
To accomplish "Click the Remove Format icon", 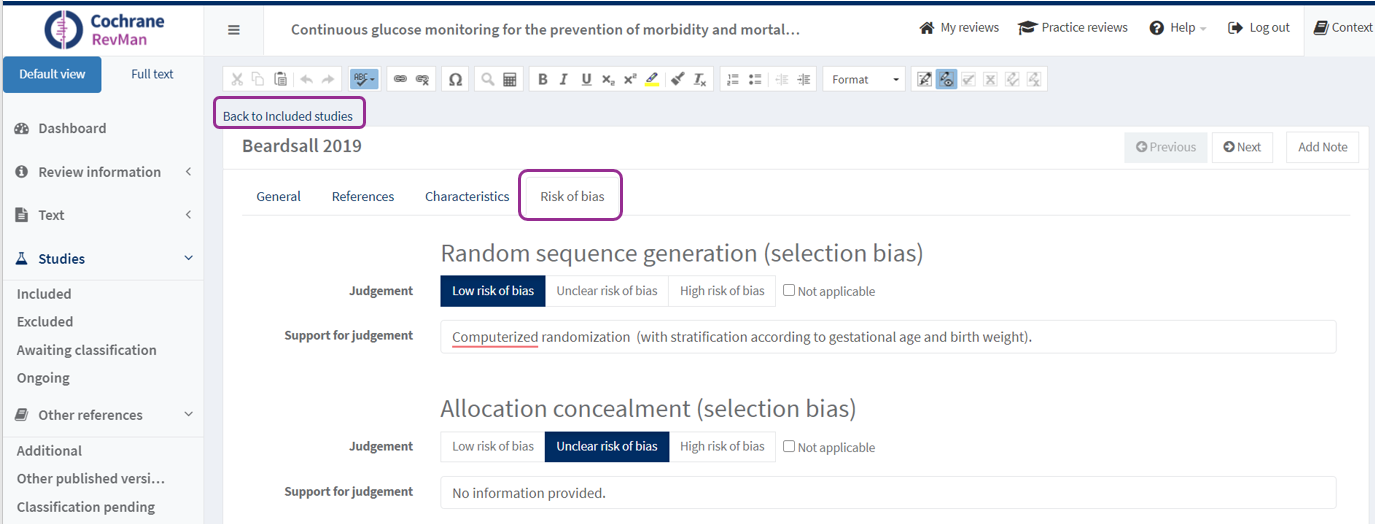I will 700,80.
